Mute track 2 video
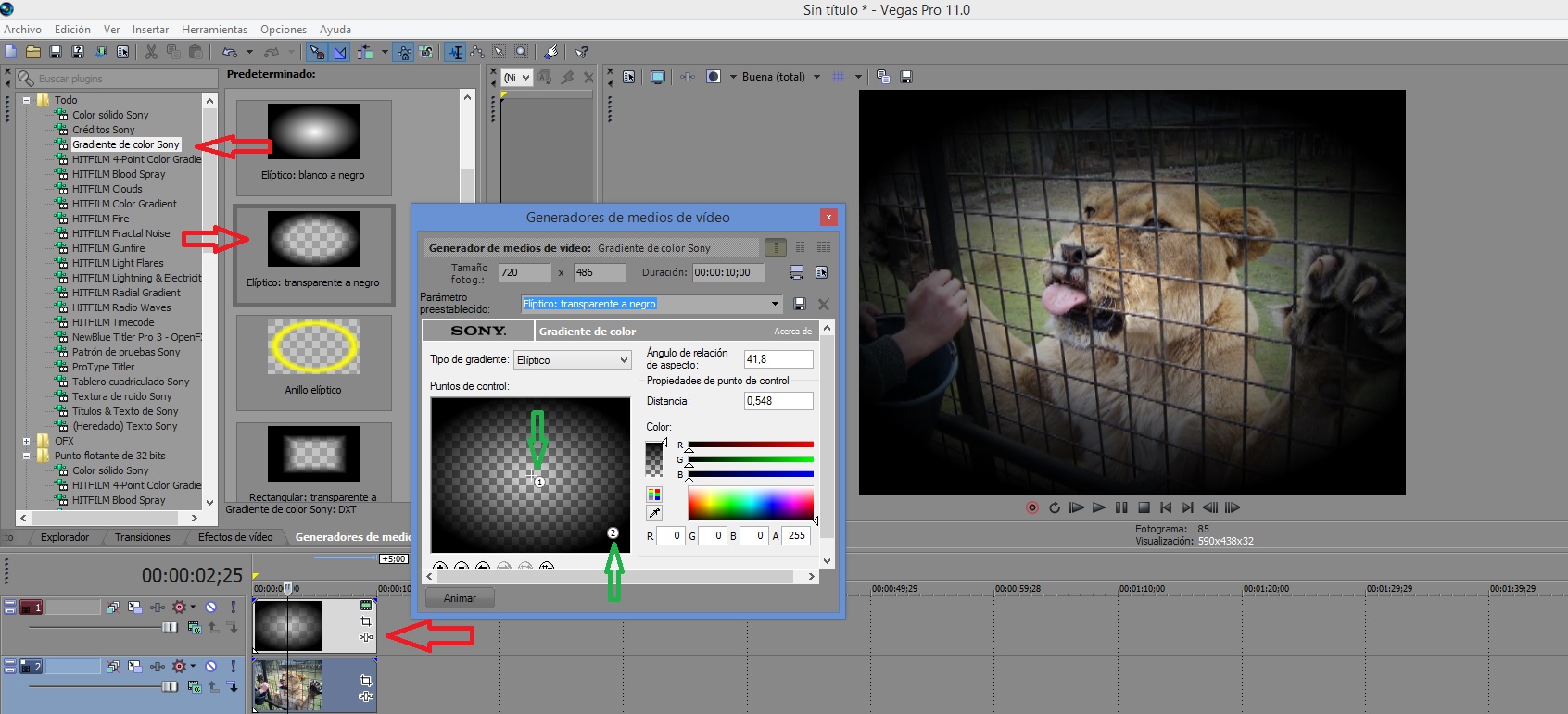 click(x=210, y=667)
